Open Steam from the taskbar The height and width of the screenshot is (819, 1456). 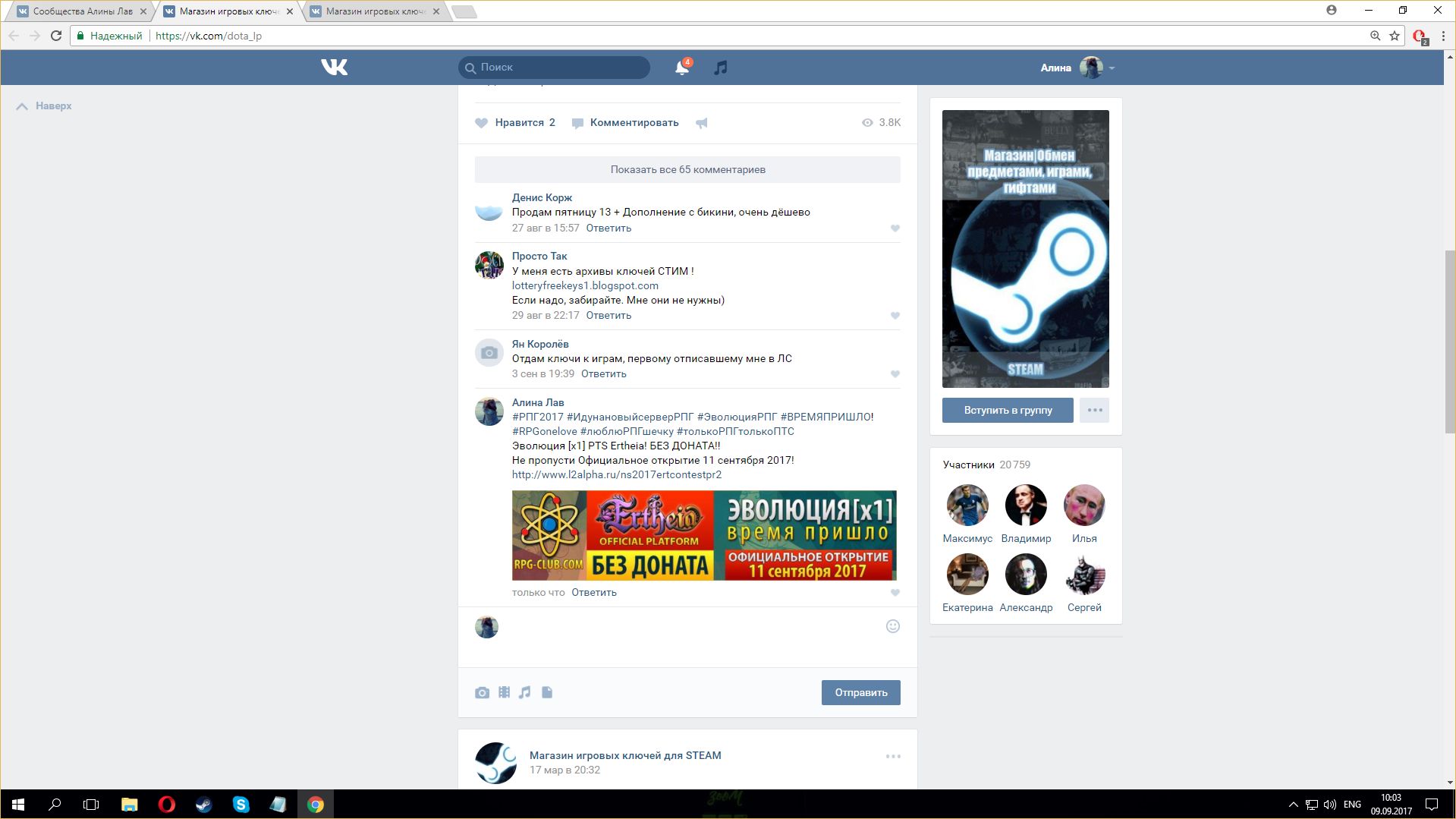point(203,805)
